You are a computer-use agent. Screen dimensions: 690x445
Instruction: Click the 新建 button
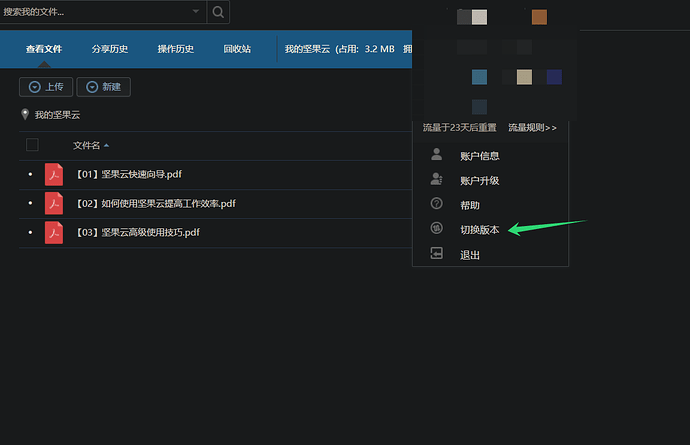click(103, 87)
